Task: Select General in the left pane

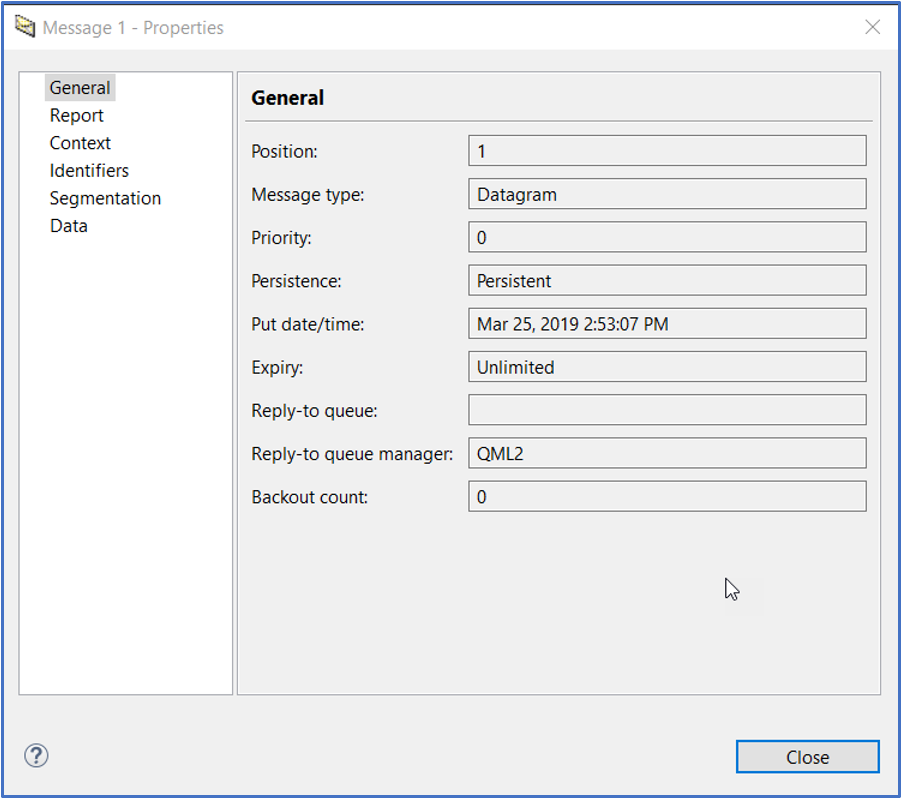Action: [80, 88]
